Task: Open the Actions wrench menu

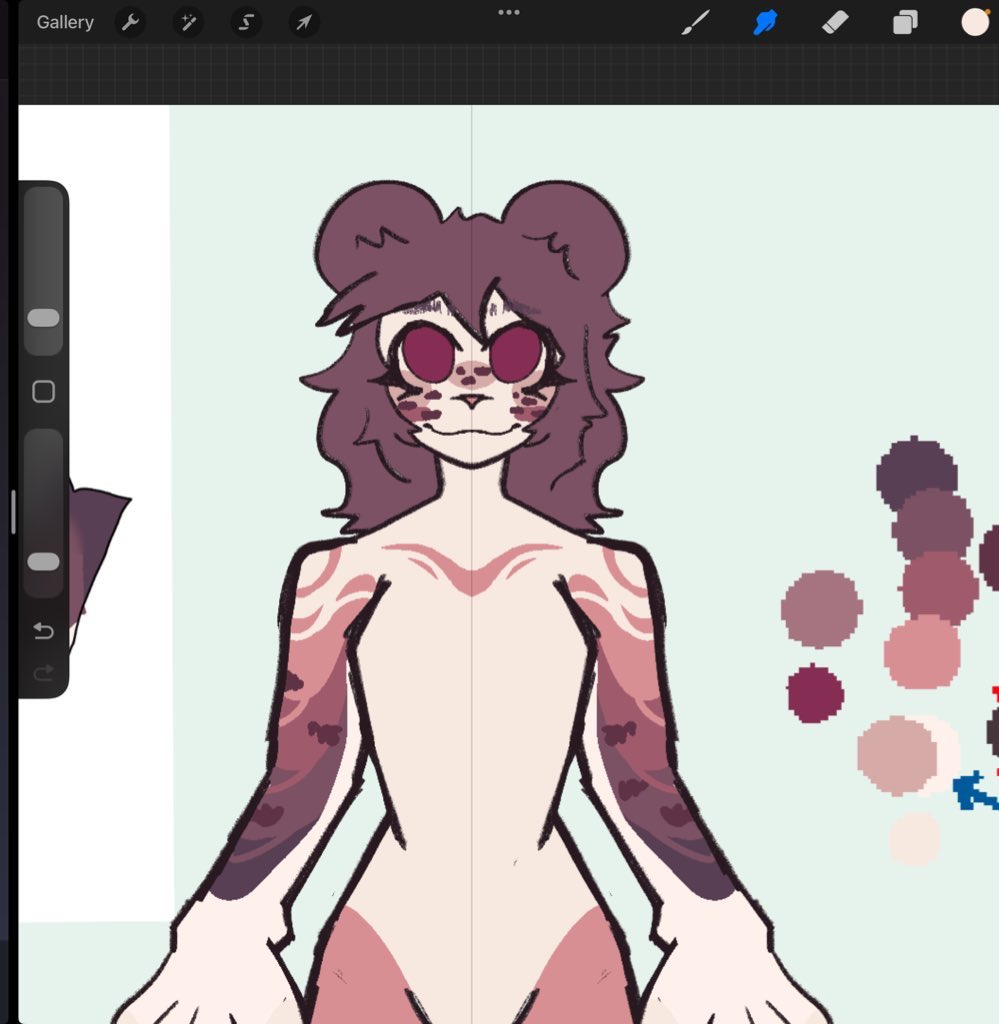Action: tap(130, 22)
